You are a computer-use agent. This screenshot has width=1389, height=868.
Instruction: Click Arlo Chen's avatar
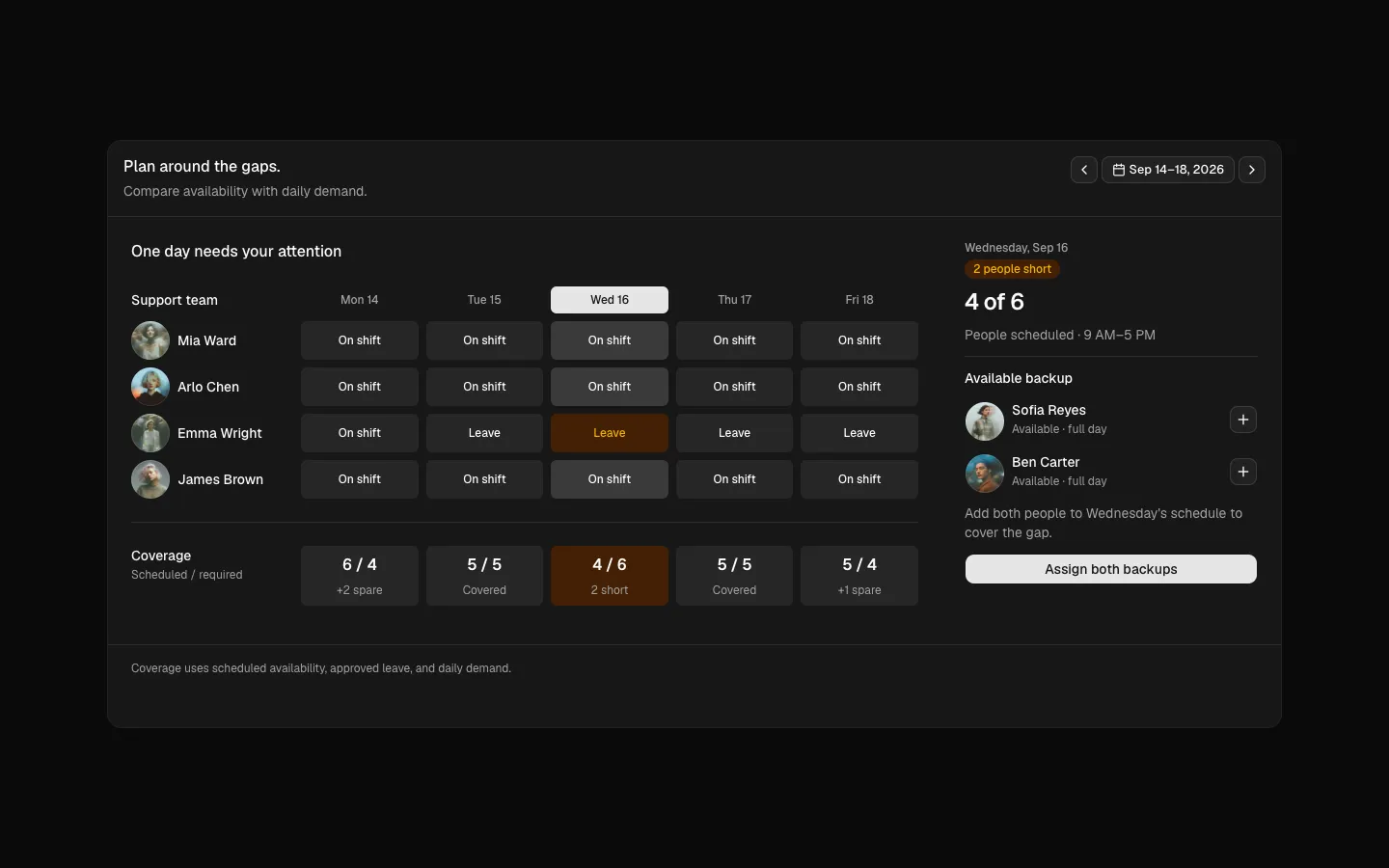[x=150, y=387]
